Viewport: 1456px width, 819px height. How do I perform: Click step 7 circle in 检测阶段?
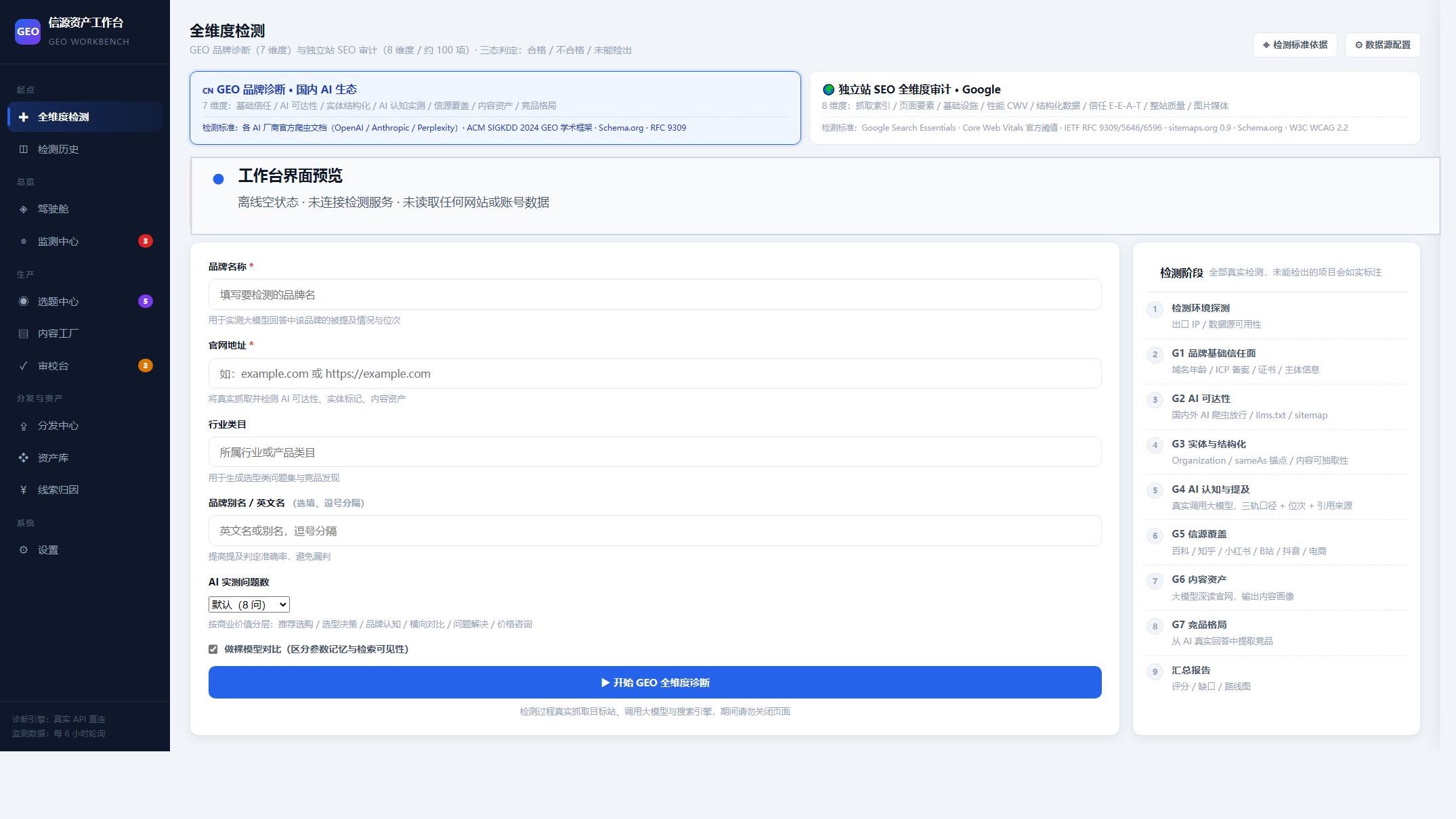tap(1155, 581)
